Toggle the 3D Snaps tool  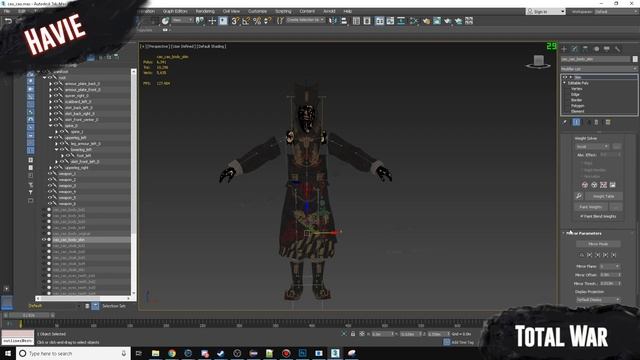(x=236, y=21)
